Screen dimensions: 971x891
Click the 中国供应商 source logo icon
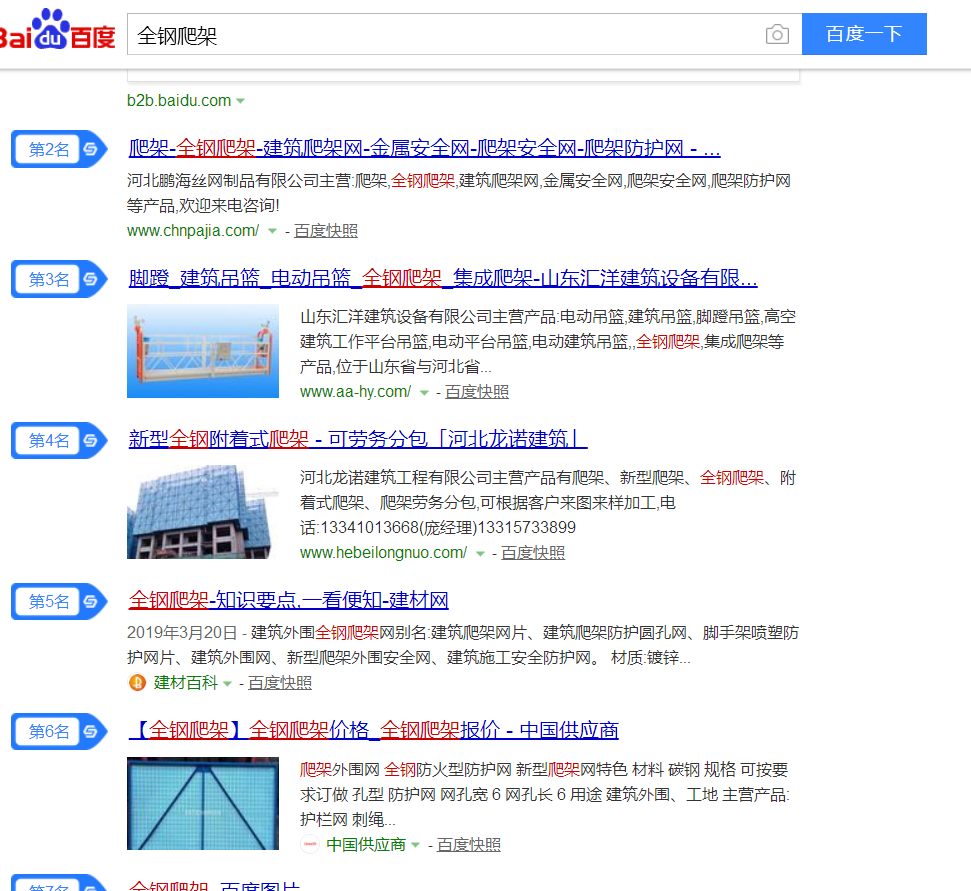coord(310,844)
